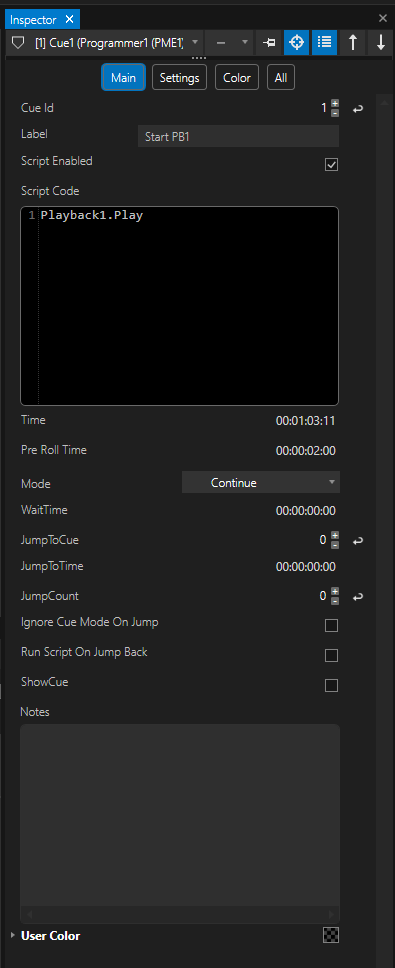
Task: Increase JumpCount with the plus stepper
Action: (335, 591)
